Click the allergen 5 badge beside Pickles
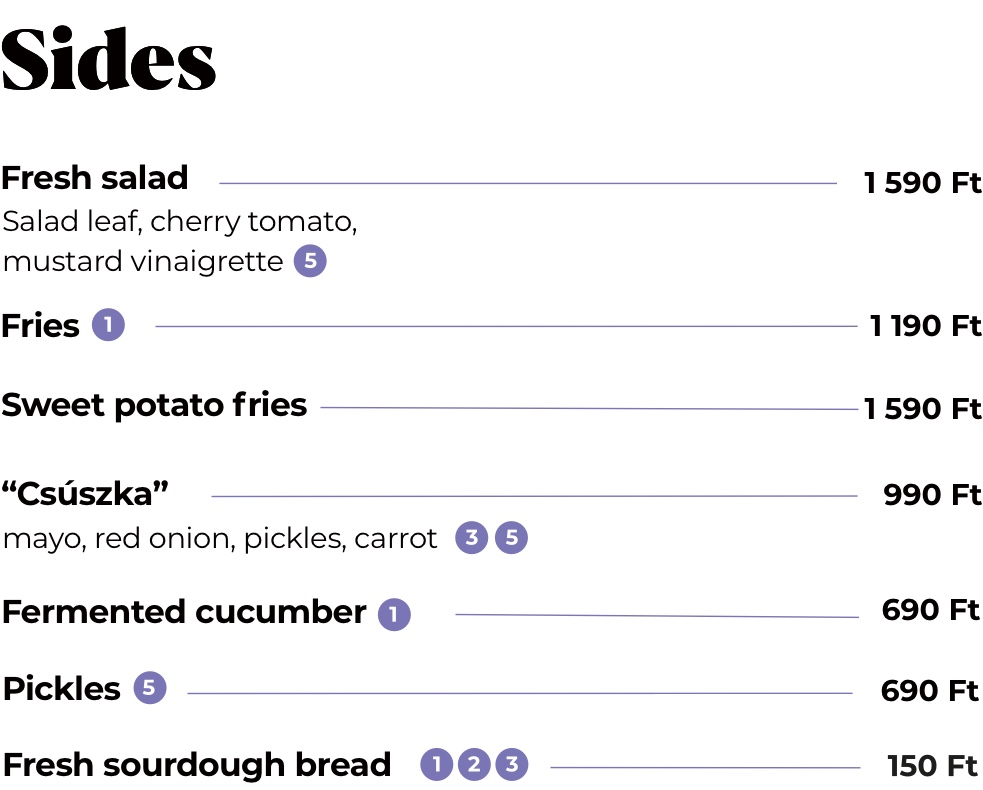The height and width of the screenshot is (790, 983). coord(150,688)
